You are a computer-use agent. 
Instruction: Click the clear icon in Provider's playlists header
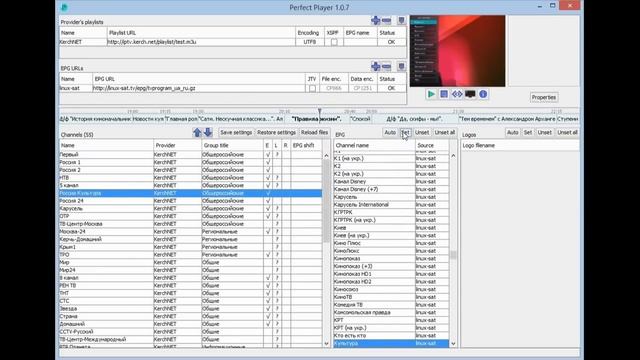pyautogui.click(x=401, y=20)
